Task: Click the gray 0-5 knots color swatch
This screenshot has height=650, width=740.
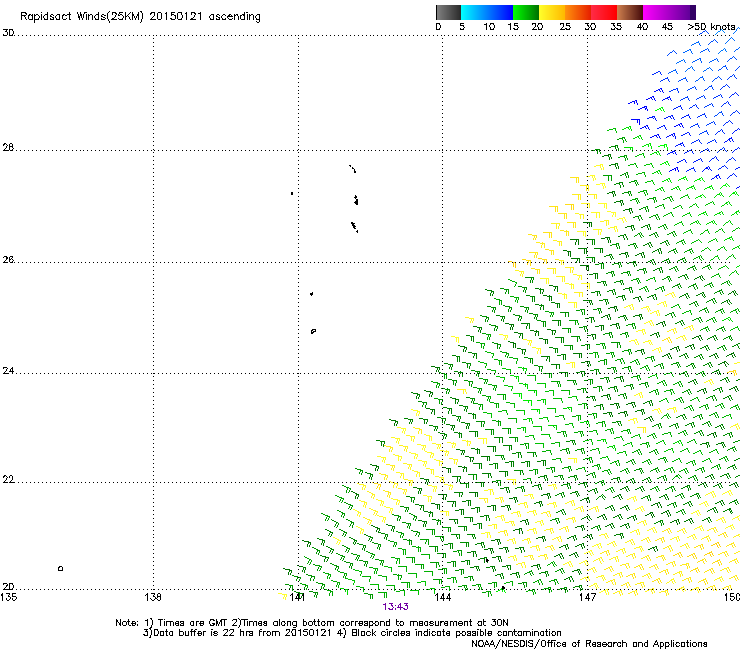Action: pyautogui.click(x=448, y=12)
